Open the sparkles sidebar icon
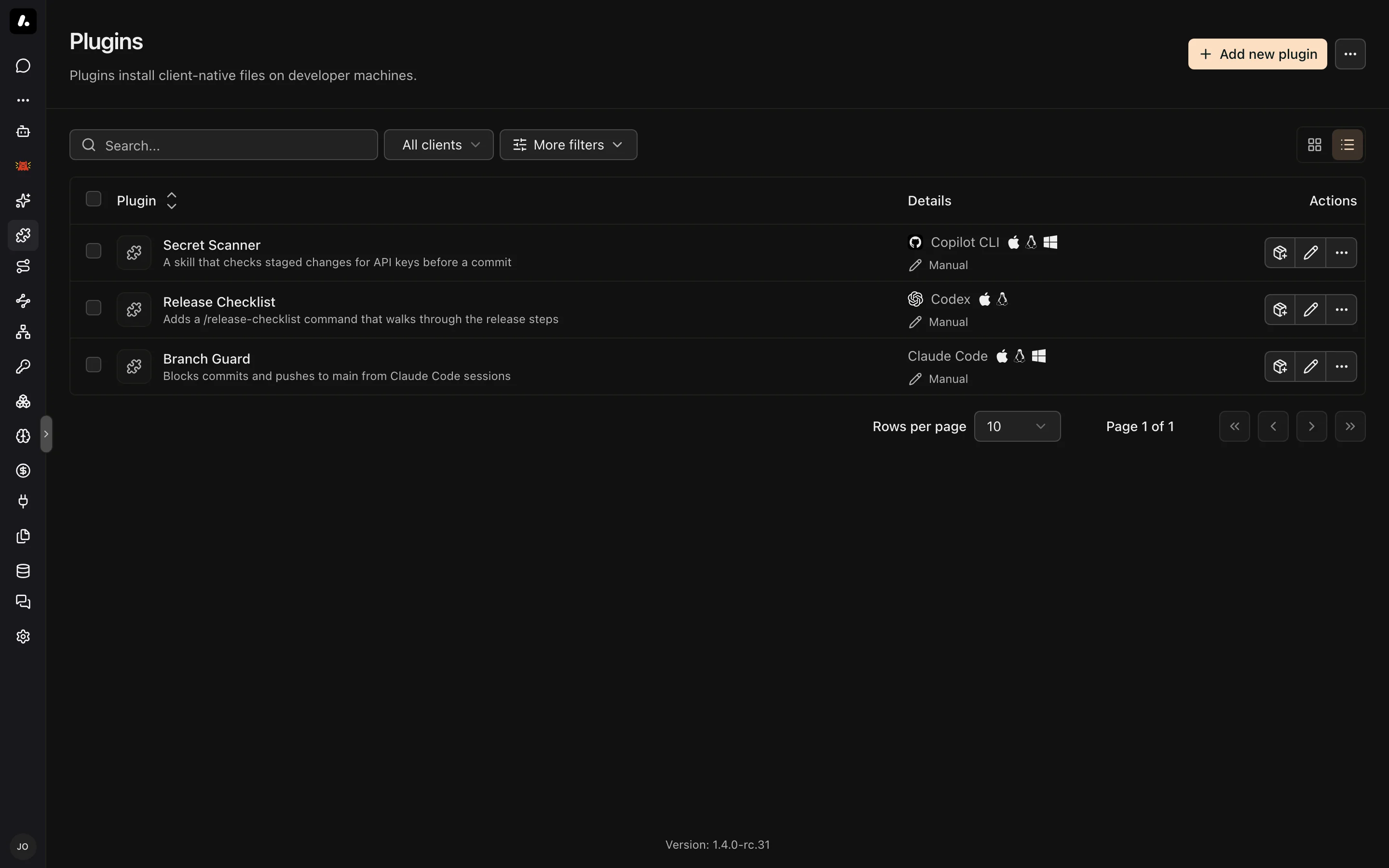This screenshot has width=1389, height=868. coord(23,200)
